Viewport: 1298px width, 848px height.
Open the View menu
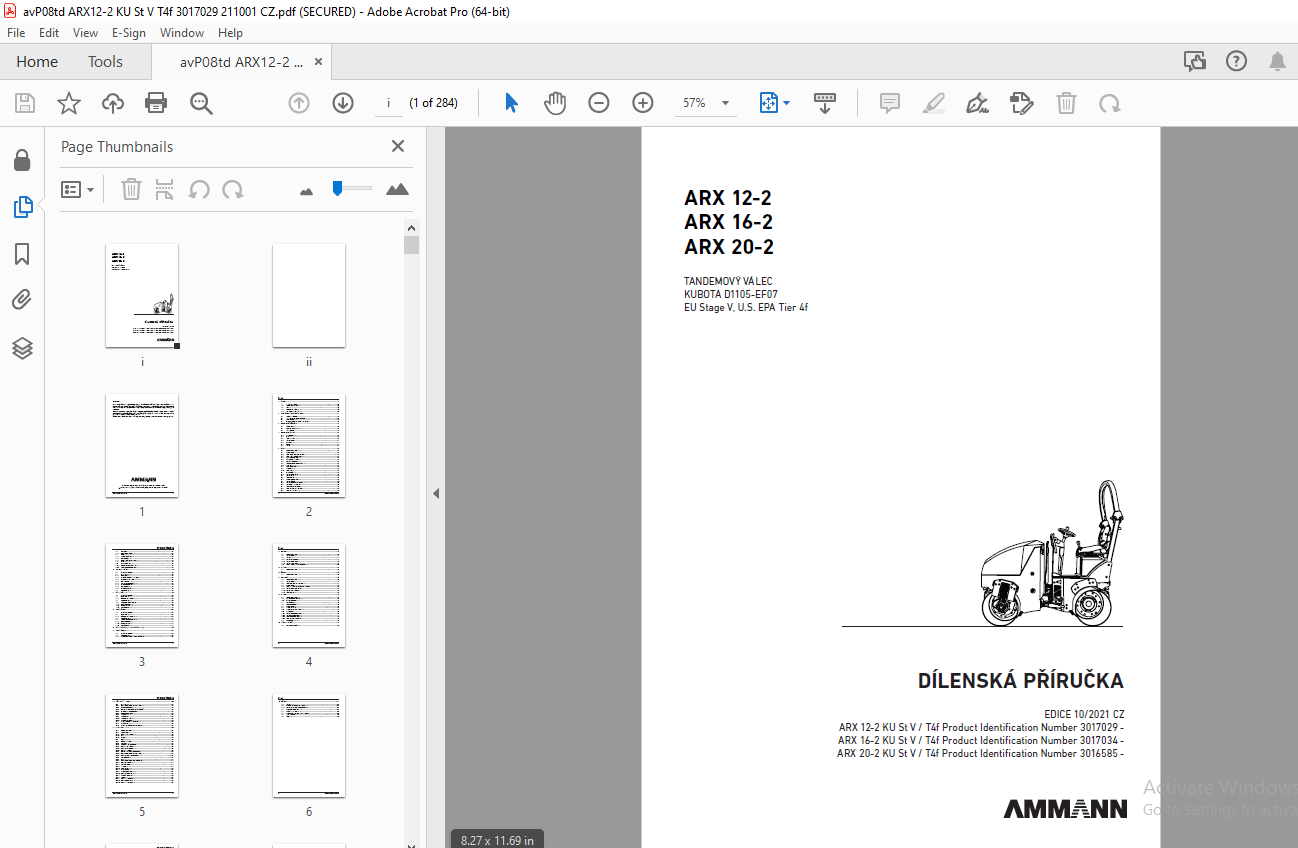point(86,33)
